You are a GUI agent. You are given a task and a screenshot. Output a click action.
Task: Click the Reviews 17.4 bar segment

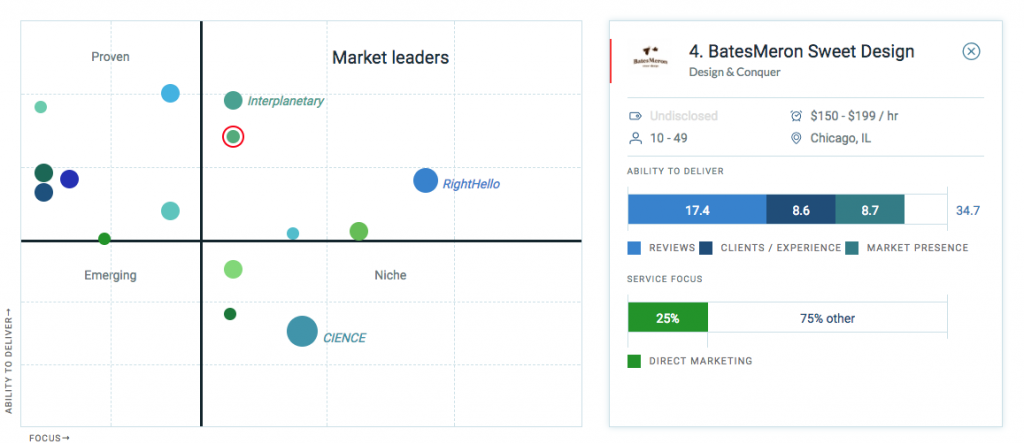697,209
